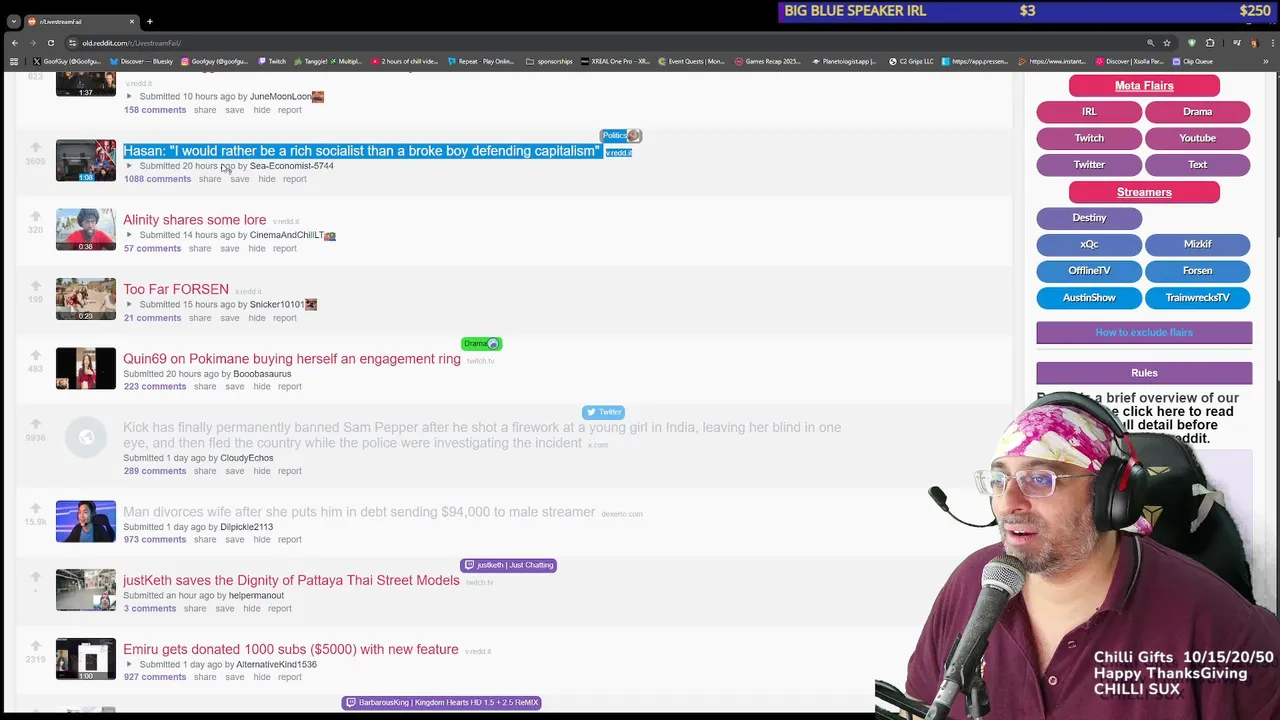
Task: Open the C2 Gripz LLC bookmark
Action: (x=910, y=61)
